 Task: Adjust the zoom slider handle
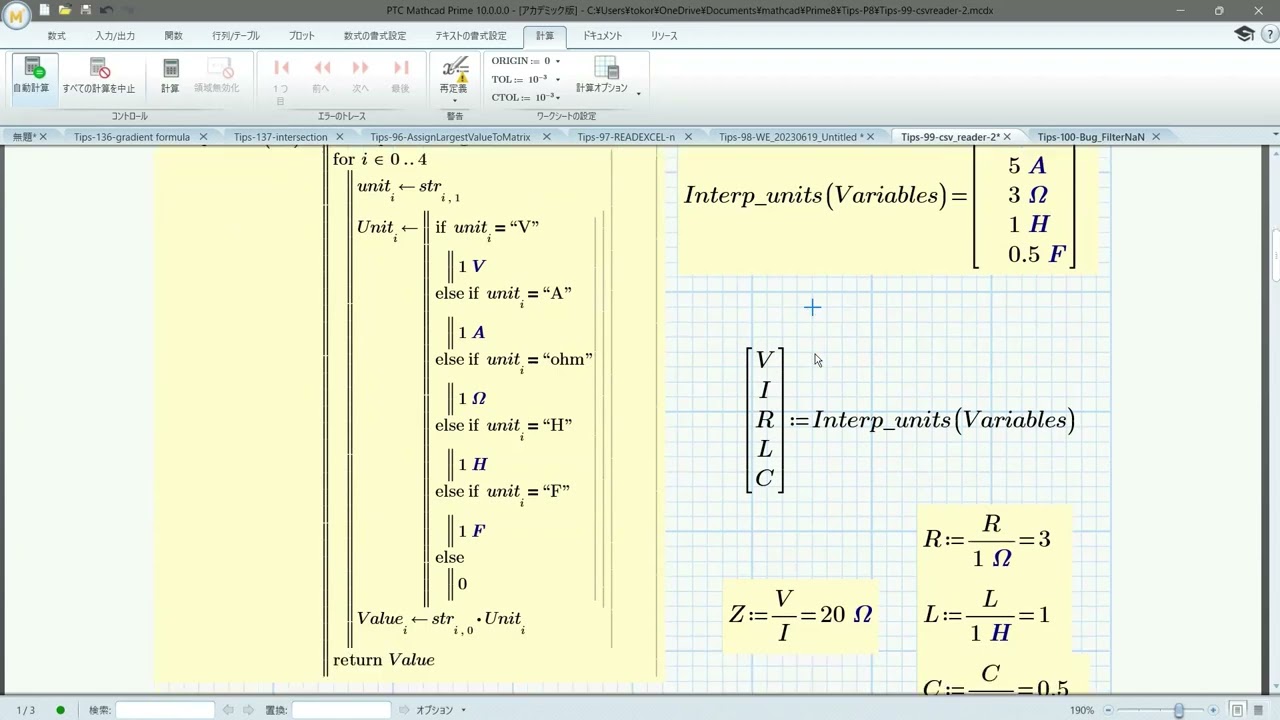tap(1179, 710)
